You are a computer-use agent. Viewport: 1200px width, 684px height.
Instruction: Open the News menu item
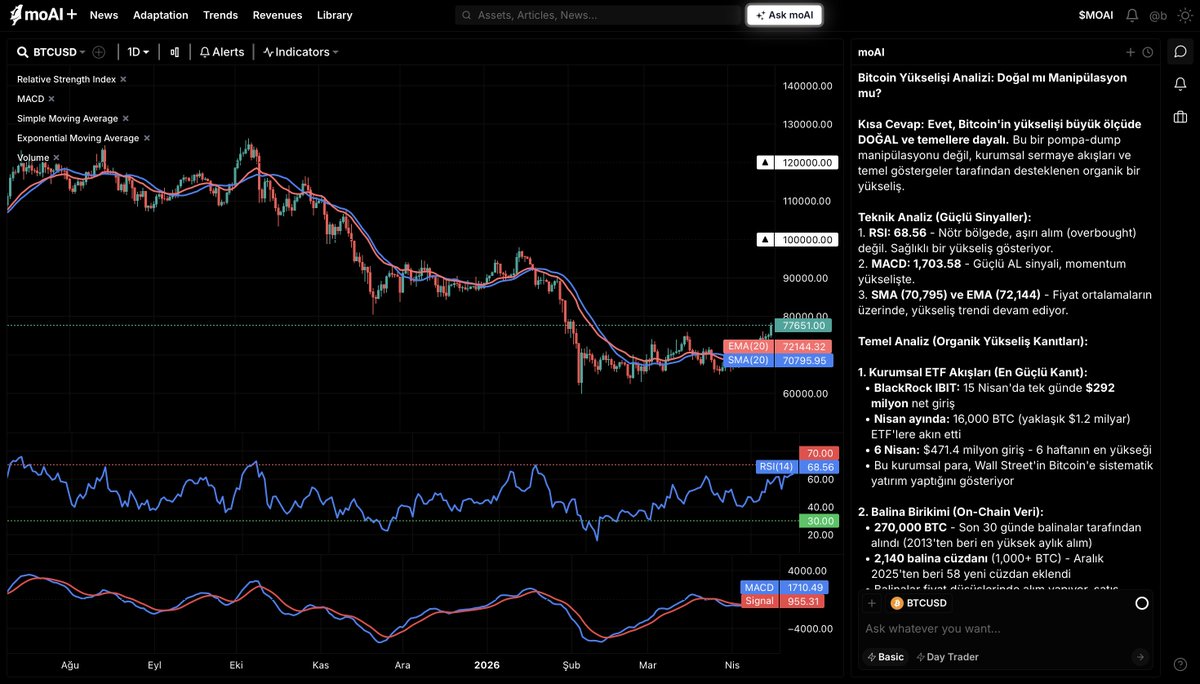104,15
